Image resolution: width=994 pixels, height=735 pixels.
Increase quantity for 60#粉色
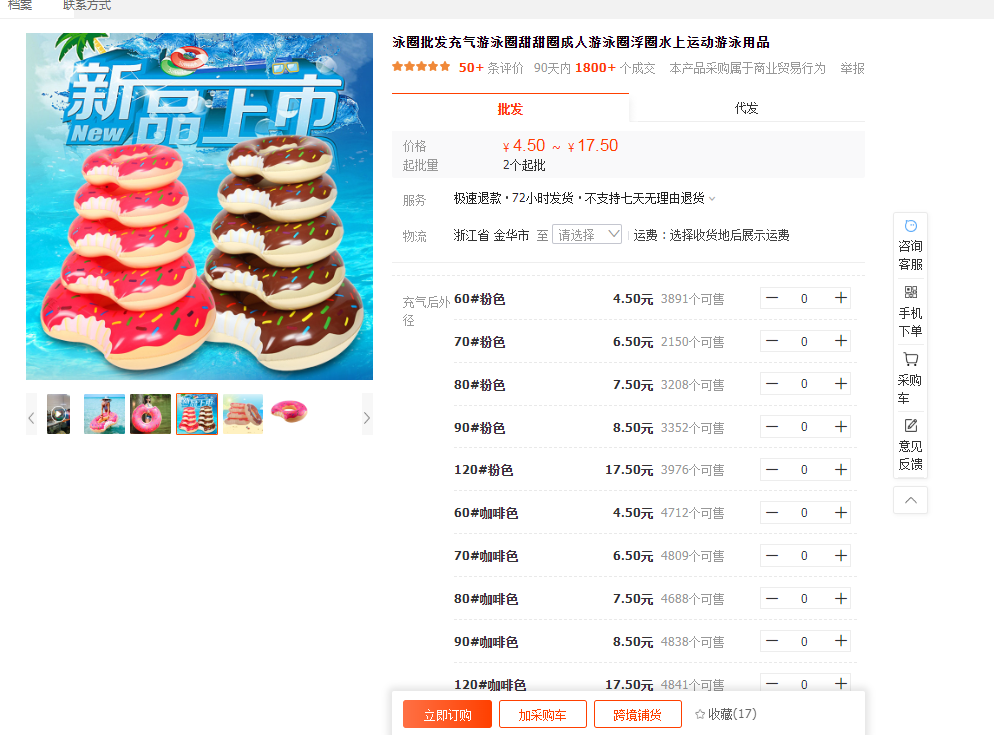pyautogui.click(x=841, y=298)
